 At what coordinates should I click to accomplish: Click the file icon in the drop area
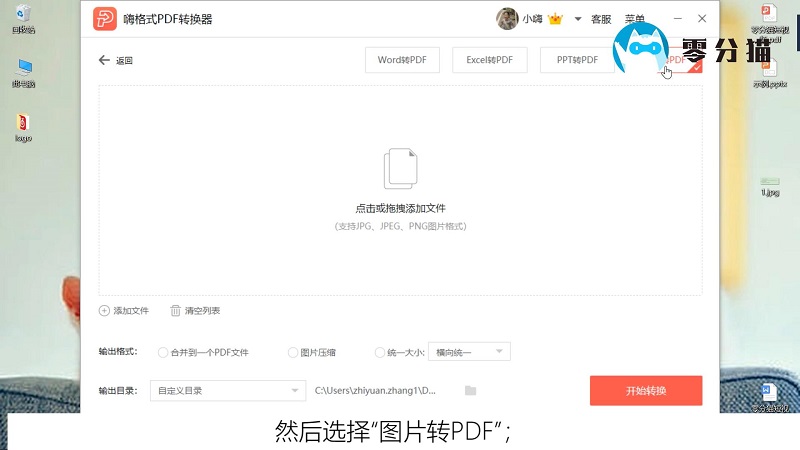[401, 168]
